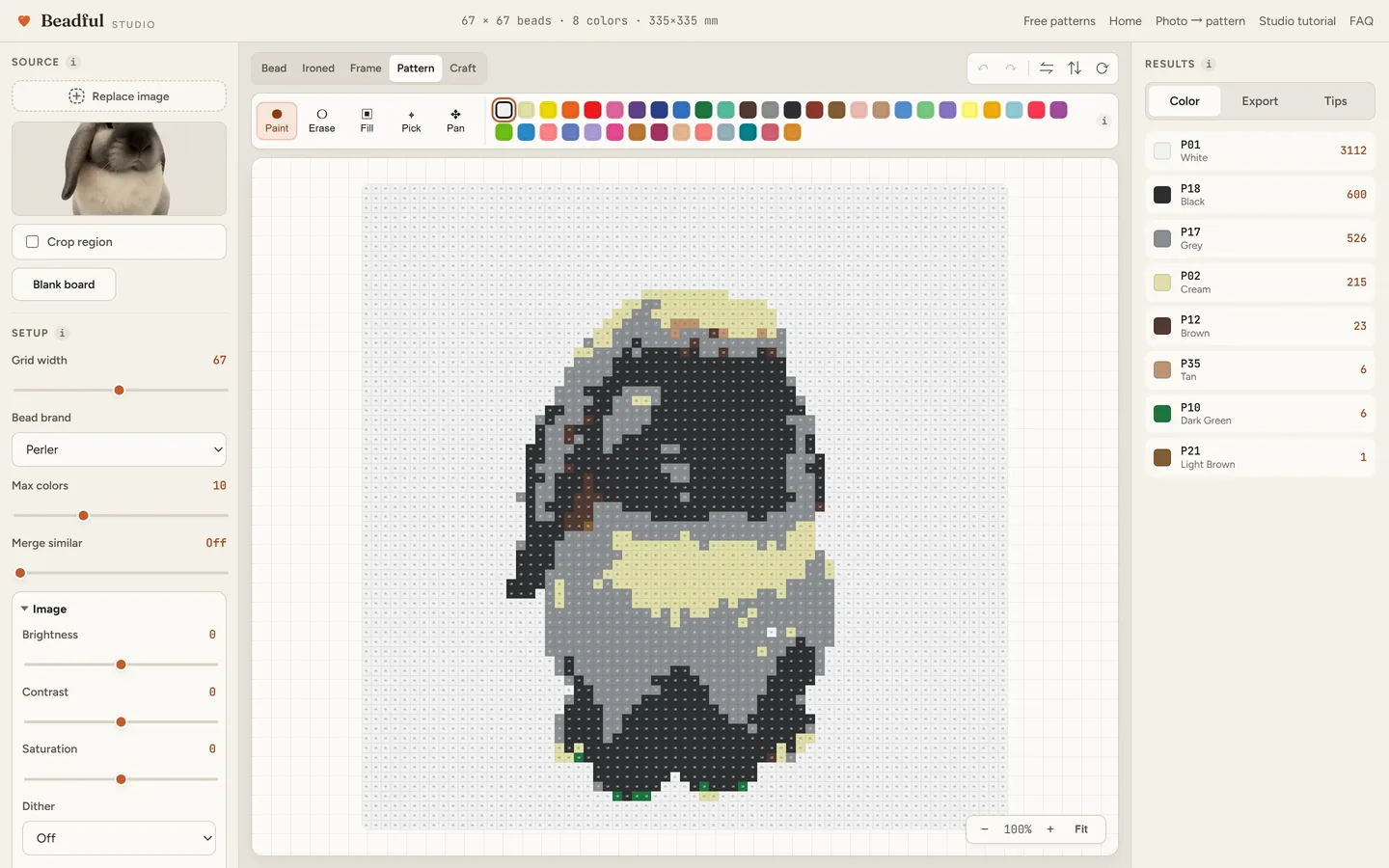Select the P02 Cream color row
This screenshot has width=1389, height=868.
click(x=1260, y=283)
